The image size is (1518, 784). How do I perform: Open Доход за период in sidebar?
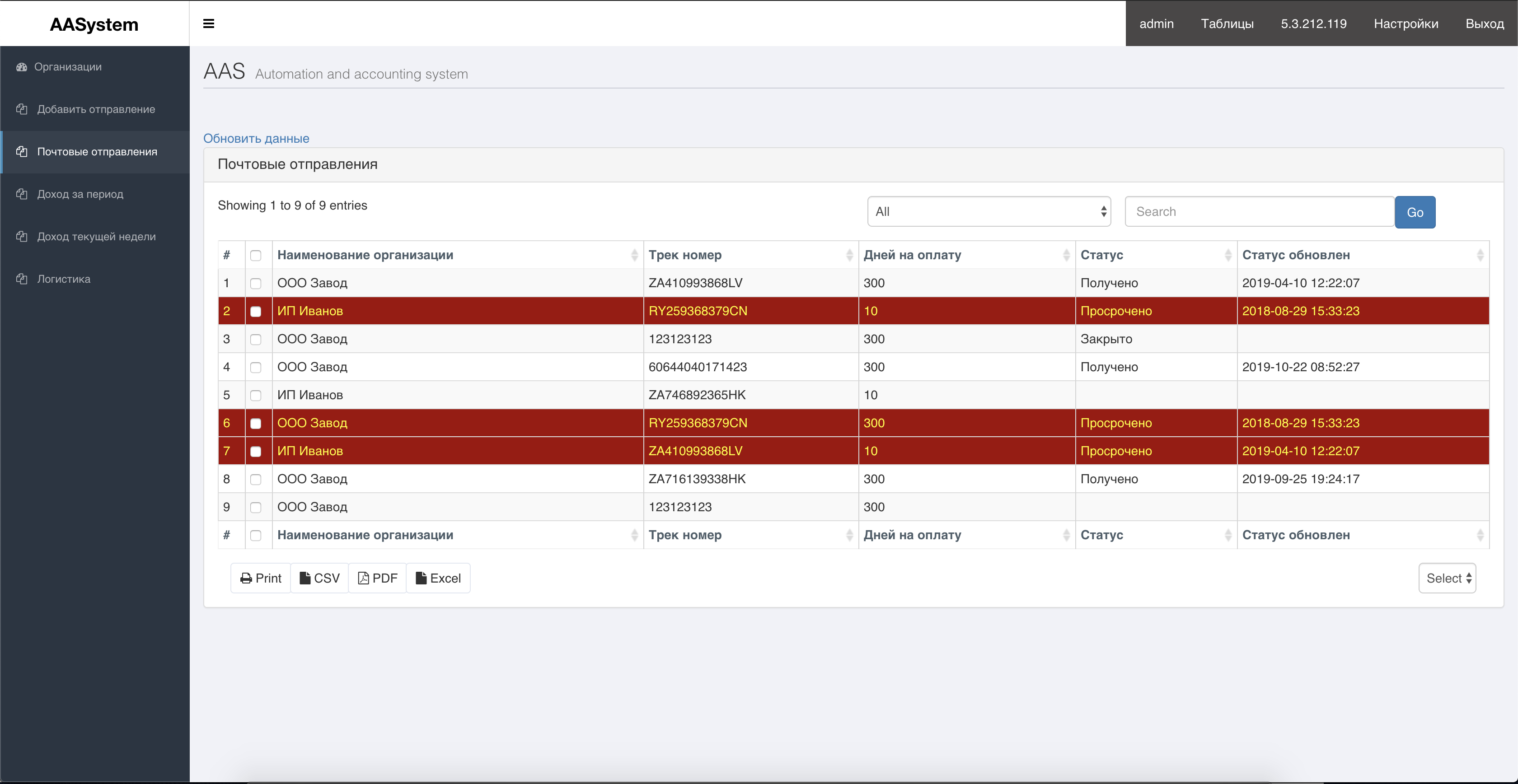click(x=80, y=194)
